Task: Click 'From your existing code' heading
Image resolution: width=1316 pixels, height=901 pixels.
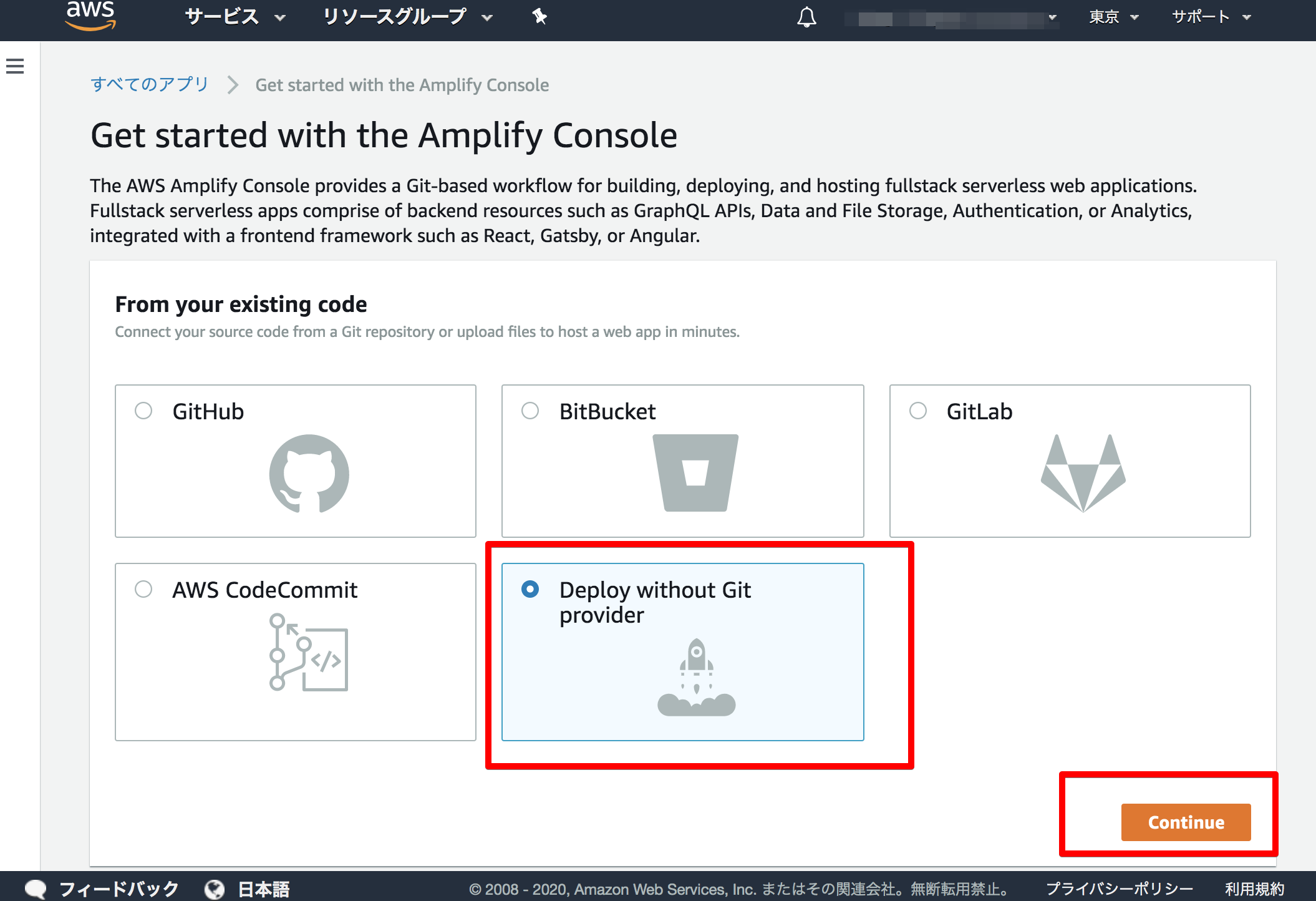Action: (241, 304)
